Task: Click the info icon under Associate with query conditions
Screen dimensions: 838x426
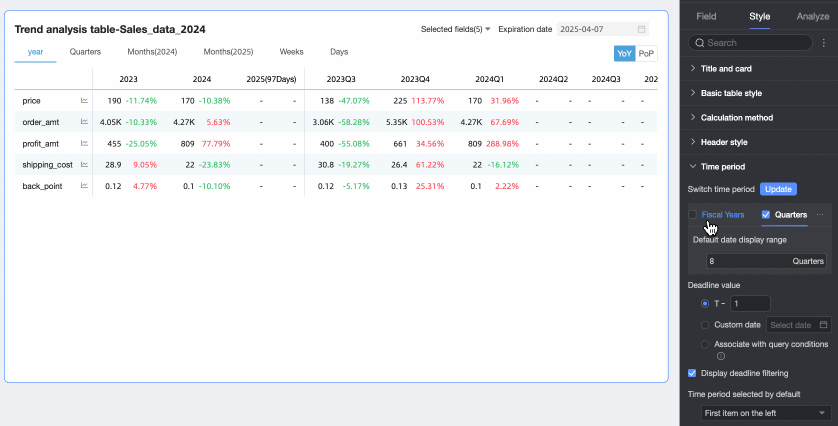Action: 720,355
